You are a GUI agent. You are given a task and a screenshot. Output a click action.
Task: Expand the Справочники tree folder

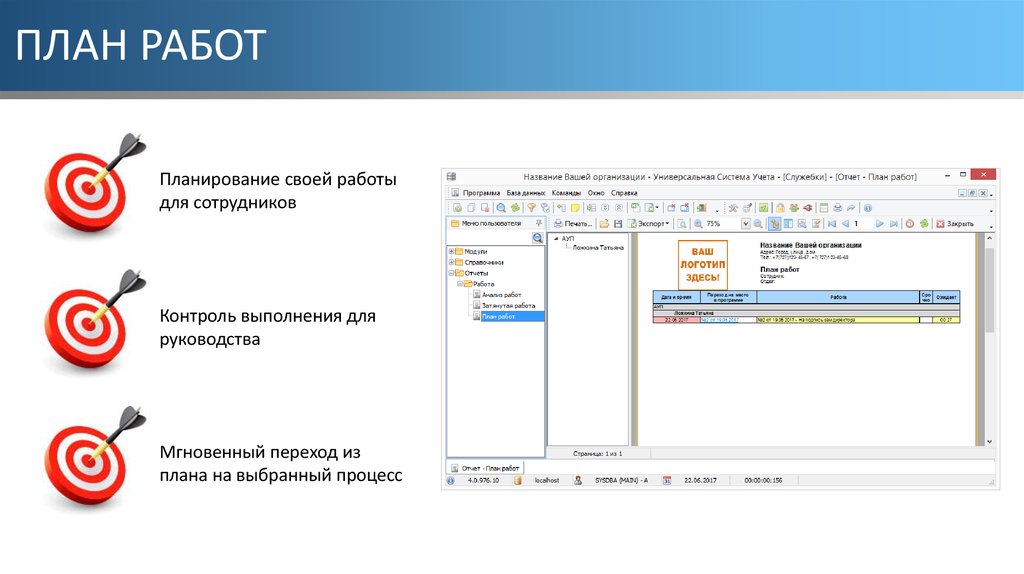click(x=452, y=262)
